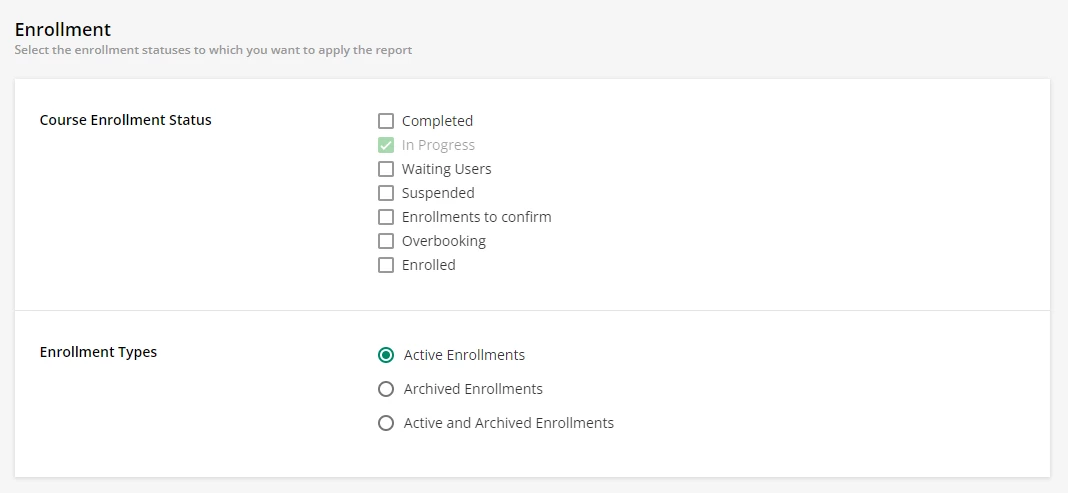This screenshot has width=1068, height=493.
Task: Click the Enrollment Types heading
Action: click(x=98, y=352)
